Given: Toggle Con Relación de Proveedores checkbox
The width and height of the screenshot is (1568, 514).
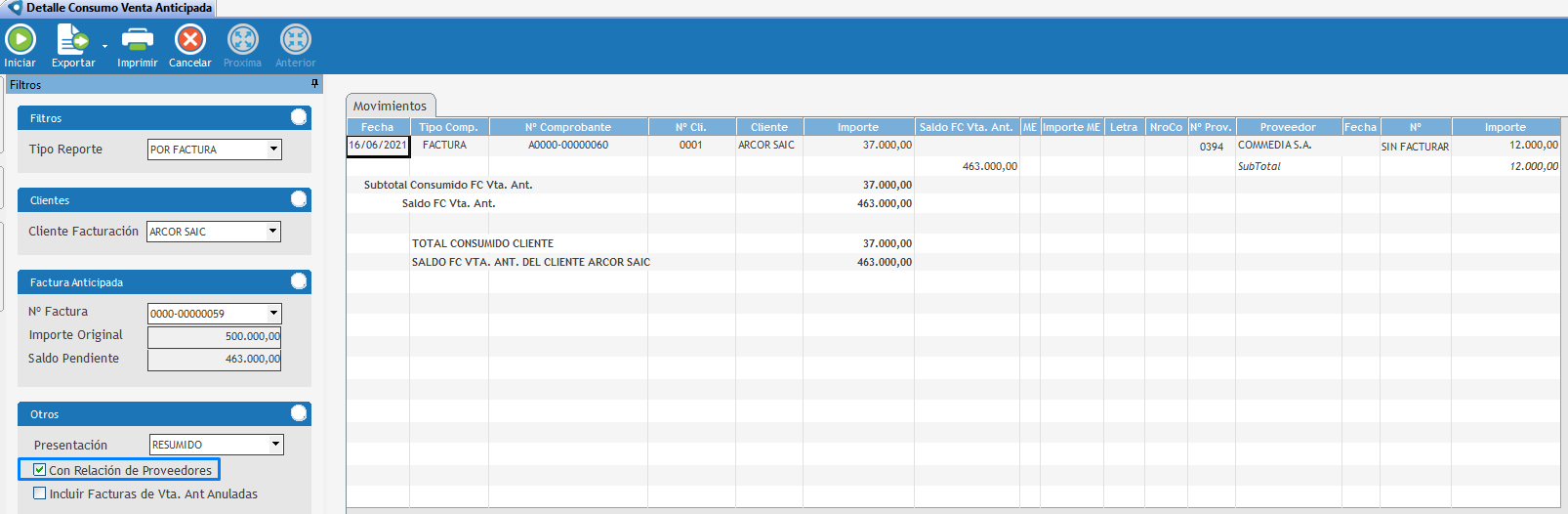Looking at the screenshot, I should coord(40,470).
